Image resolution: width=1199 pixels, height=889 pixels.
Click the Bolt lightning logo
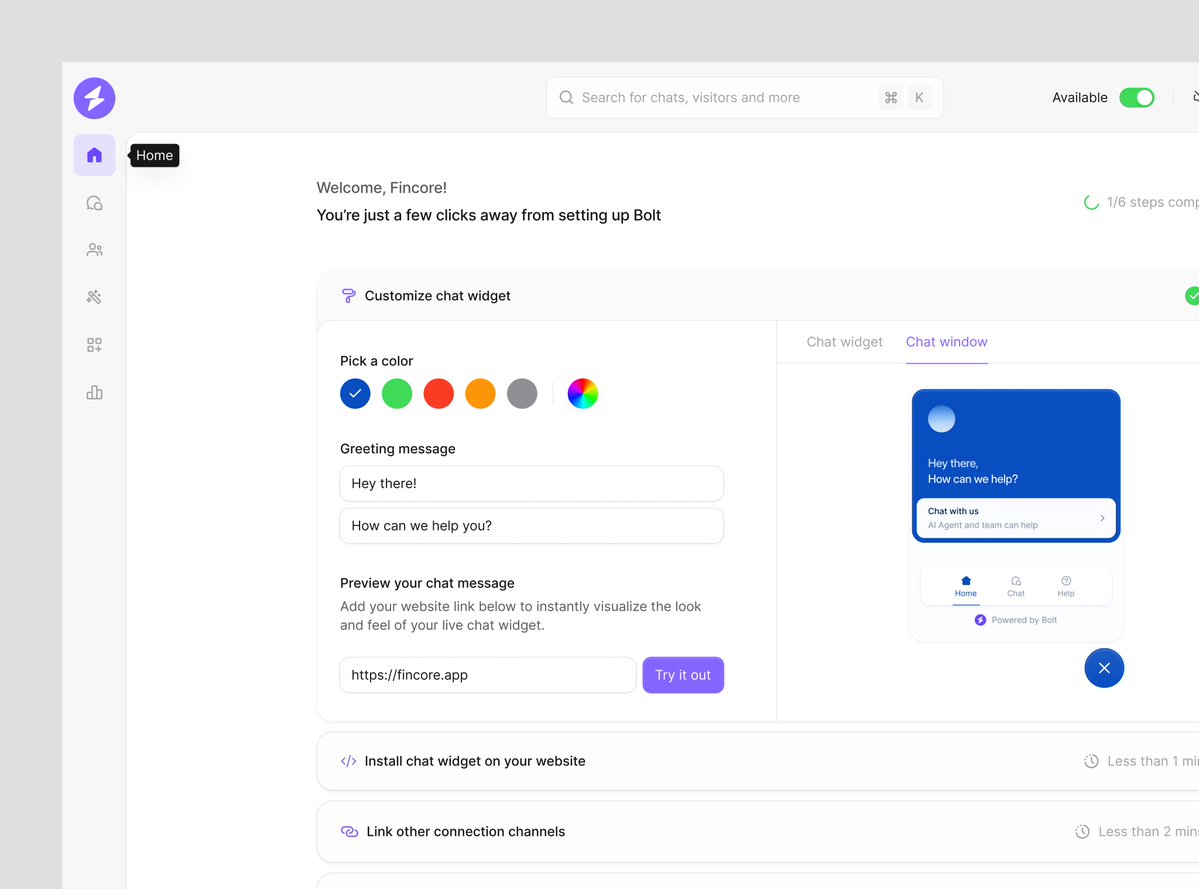(94, 98)
